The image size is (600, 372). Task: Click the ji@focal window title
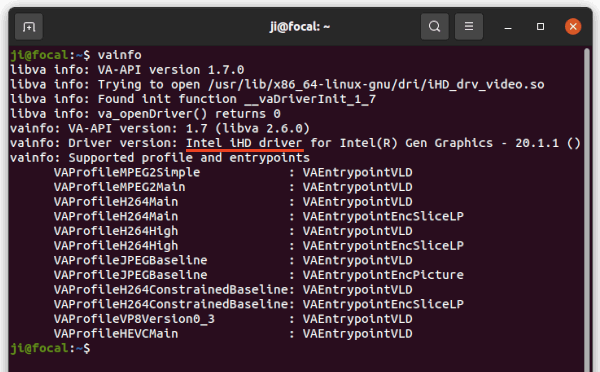pyautogui.click(x=300, y=27)
